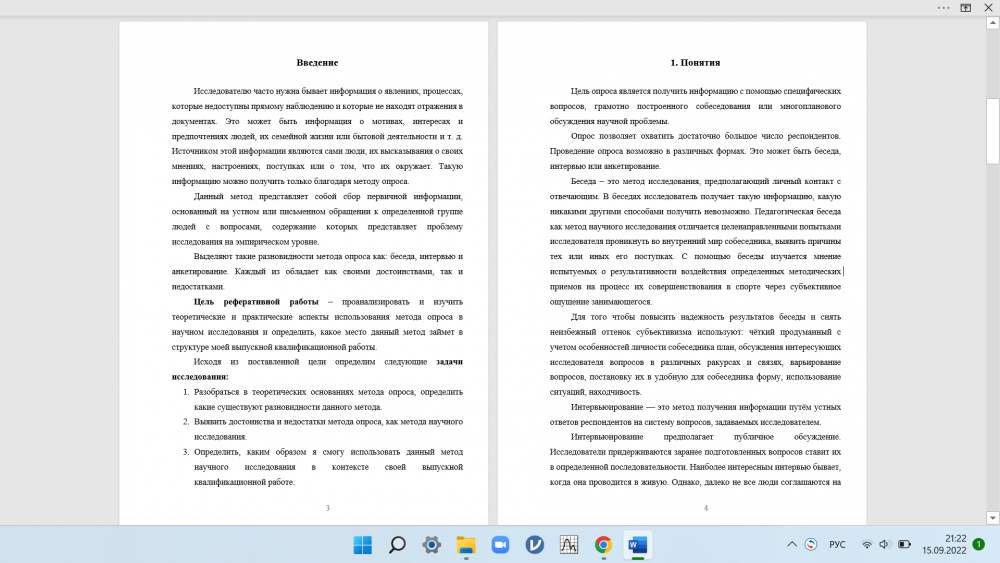Launch Settings from the taskbar gear

(x=431, y=545)
